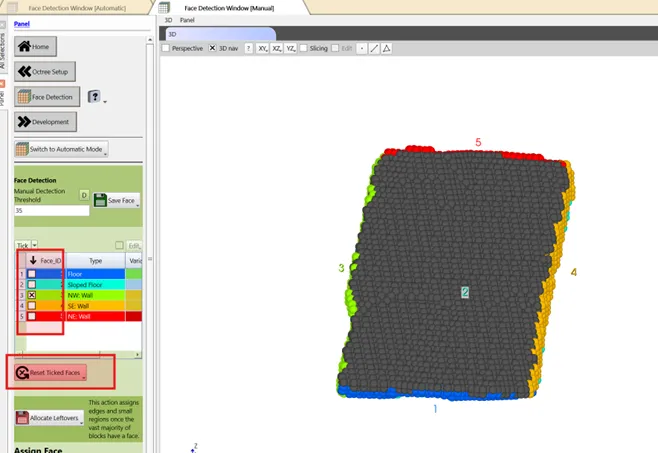Select the line drawing tool icon
The width and height of the screenshot is (658, 453).
(374, 48)
